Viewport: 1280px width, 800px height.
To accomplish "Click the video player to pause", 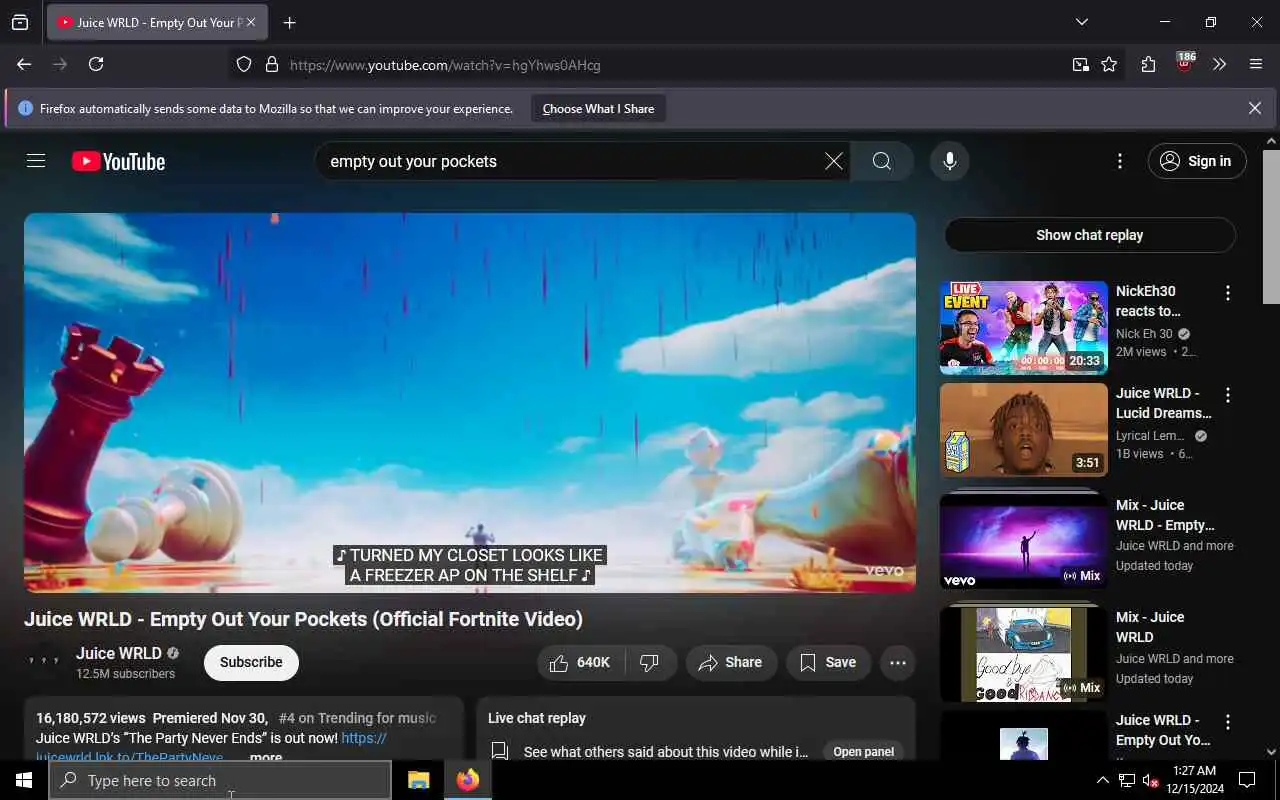I will pyautogui.click(x=470, y=402).
